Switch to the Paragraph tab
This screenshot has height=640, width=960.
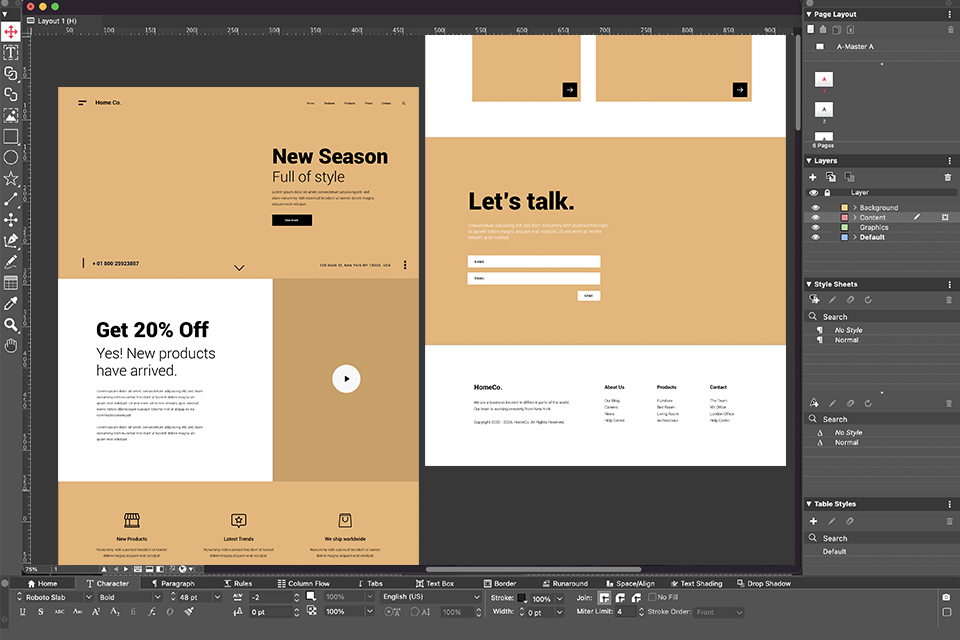(x=173, y=584)
